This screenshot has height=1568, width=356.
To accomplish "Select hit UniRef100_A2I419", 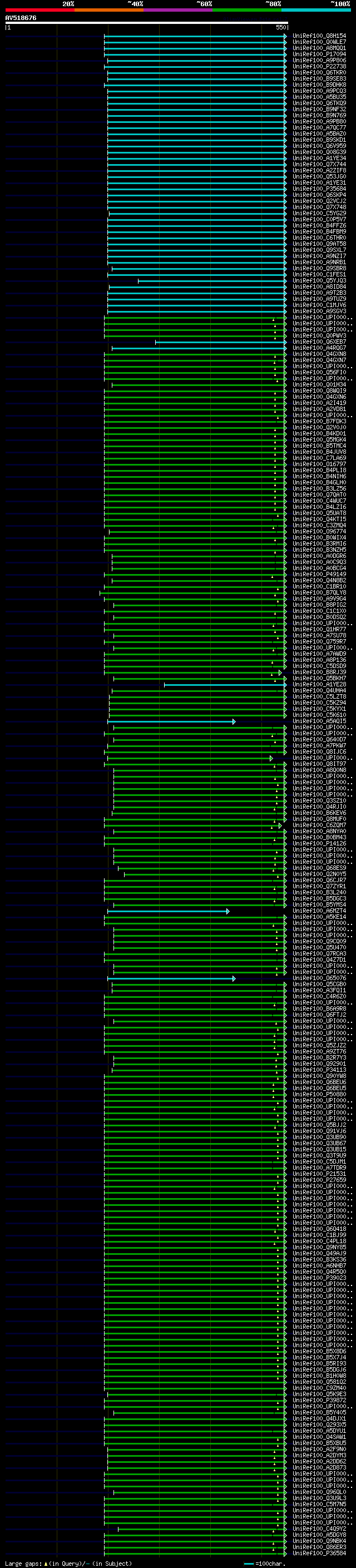I will [319, 403].
